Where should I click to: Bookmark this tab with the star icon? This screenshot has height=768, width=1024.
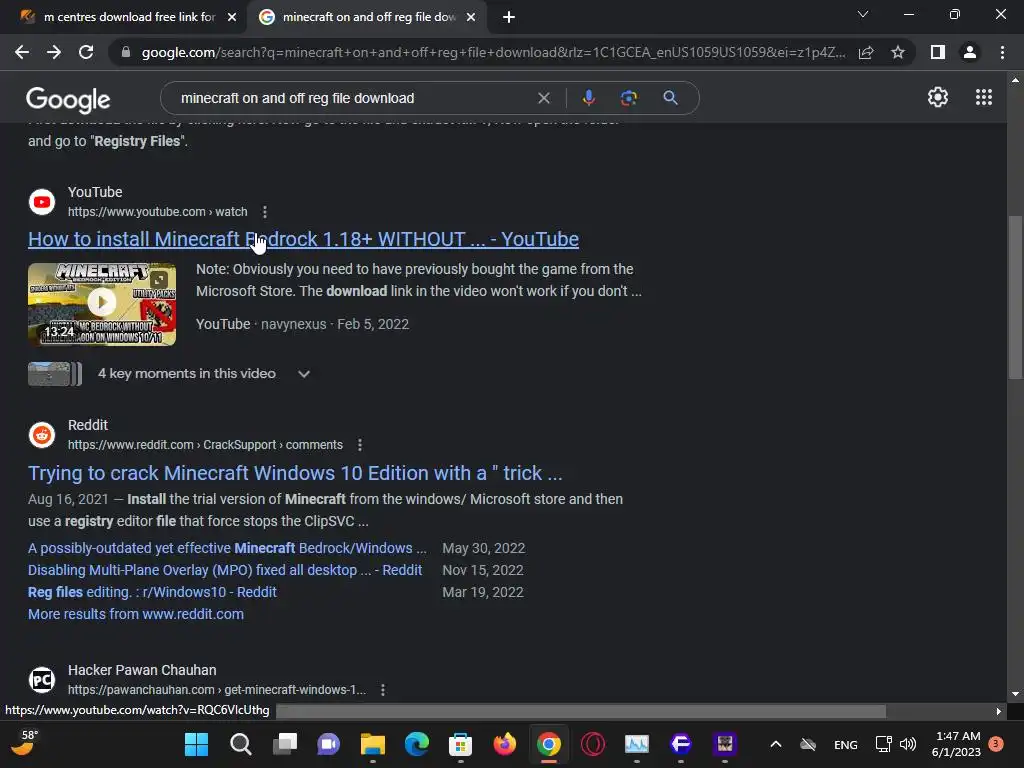click(898, 52)
